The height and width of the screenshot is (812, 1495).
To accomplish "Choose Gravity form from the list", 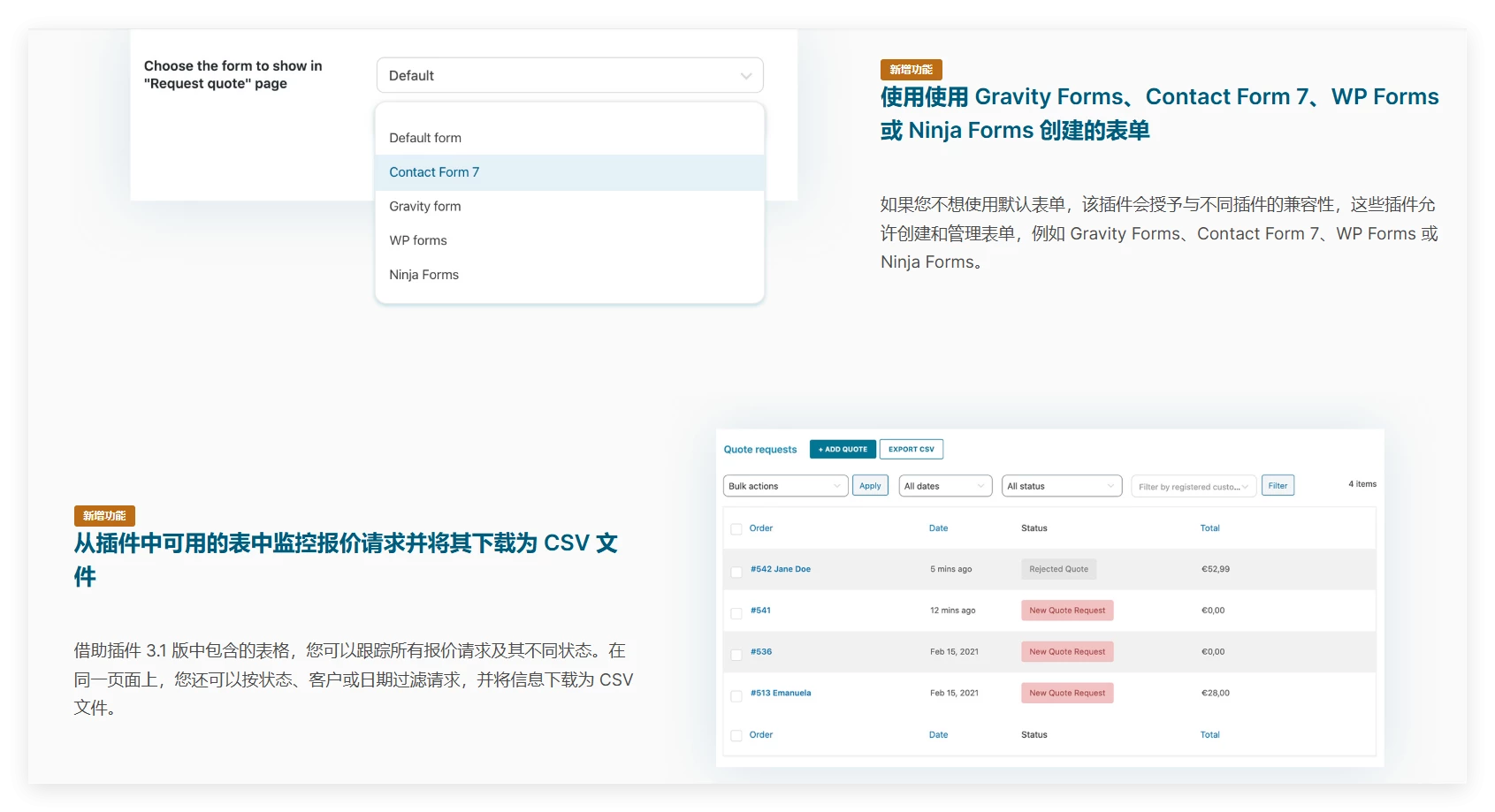I will (425, 207).
